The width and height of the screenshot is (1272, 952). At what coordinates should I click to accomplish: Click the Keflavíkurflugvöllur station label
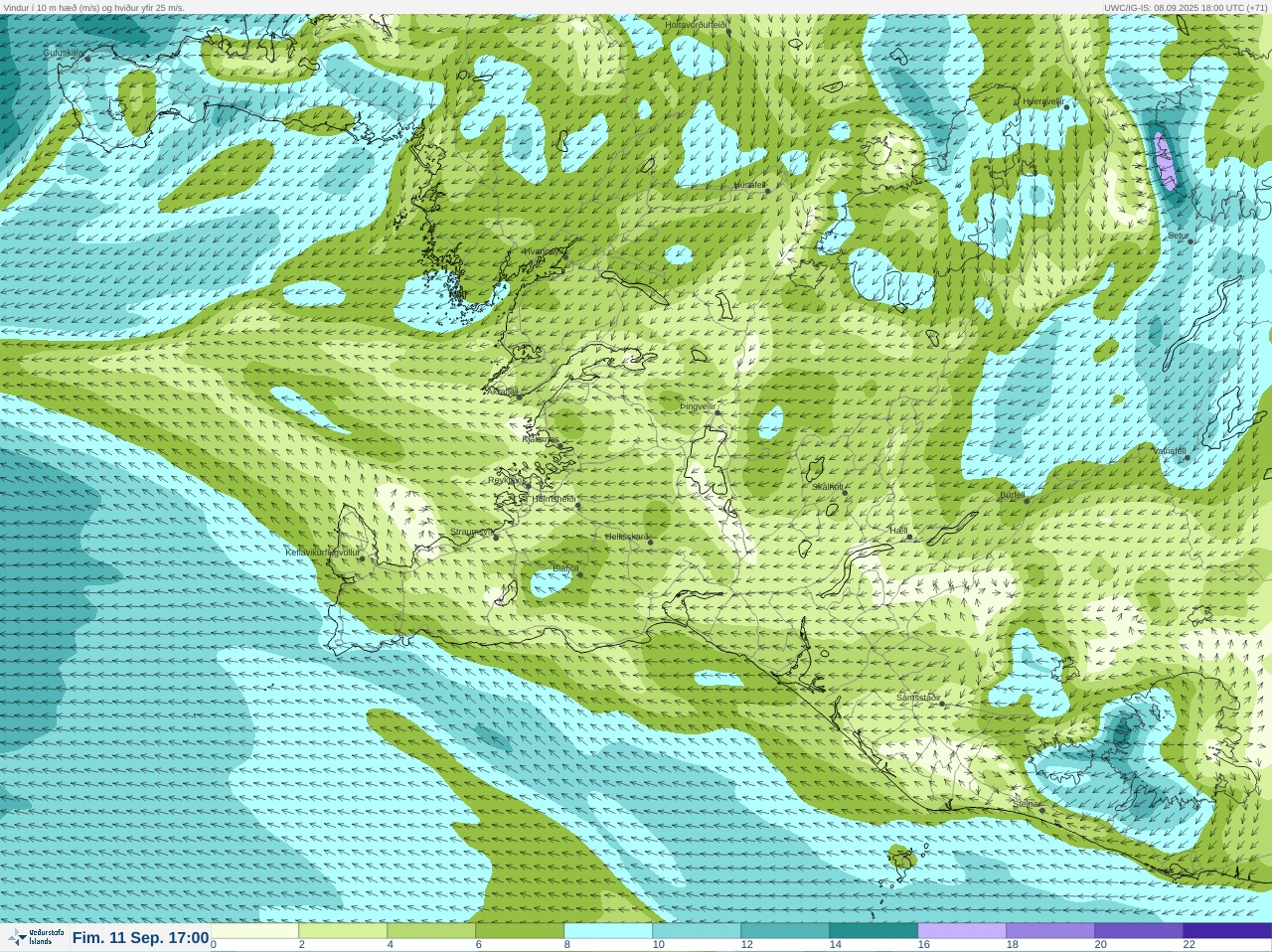(323, 553)
